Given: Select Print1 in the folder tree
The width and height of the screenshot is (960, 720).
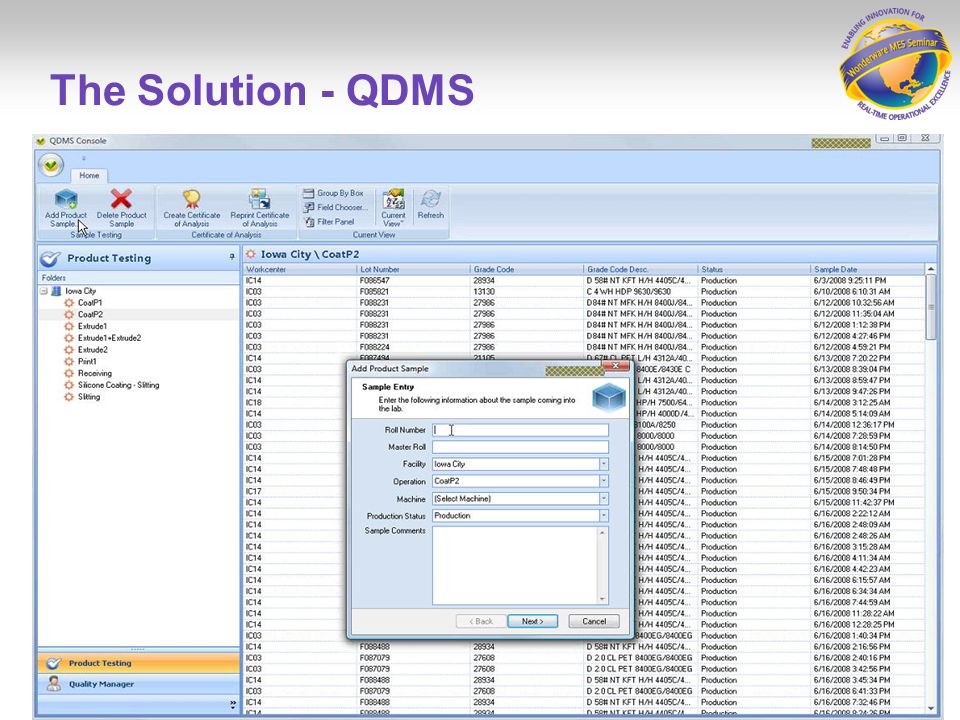Looking at the screenshot, I should pyautogui.click(x=87, y=361).
